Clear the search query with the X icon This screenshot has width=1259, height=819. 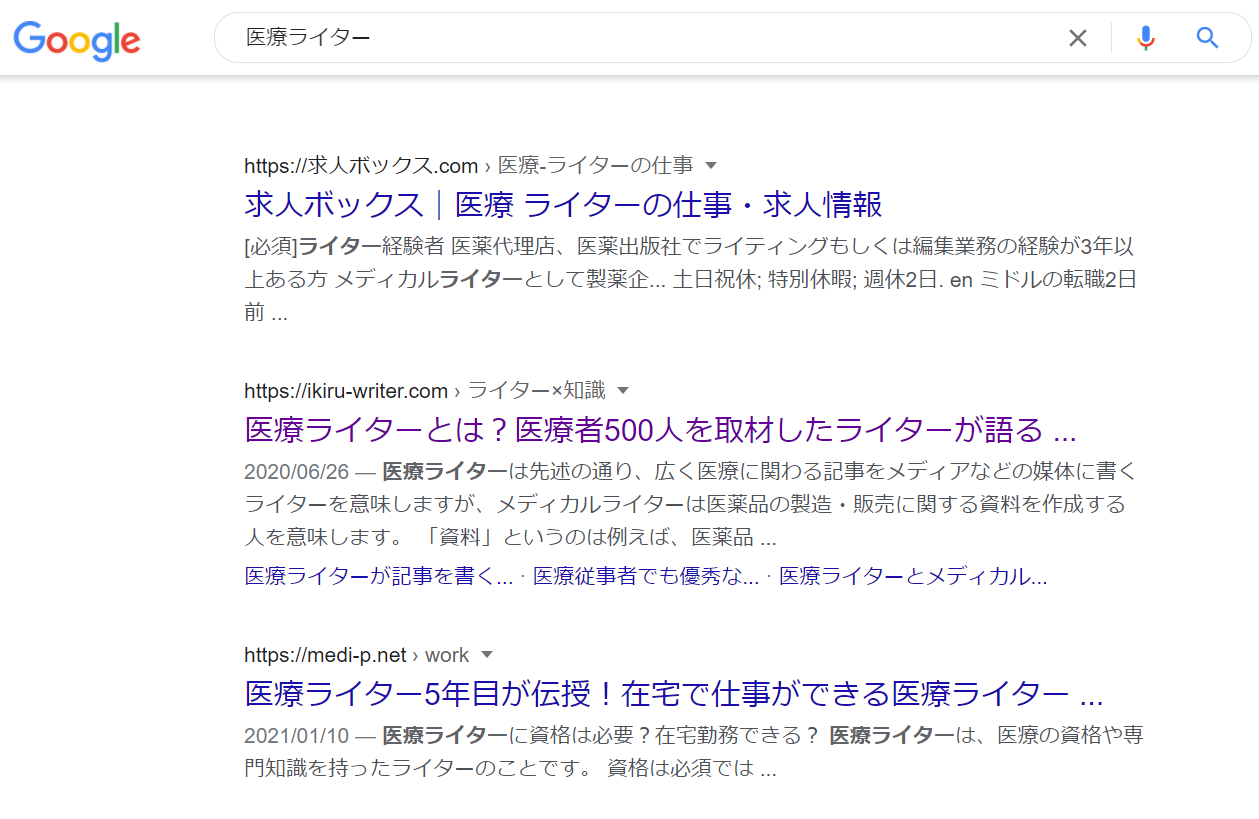[x=1077, y=39]
